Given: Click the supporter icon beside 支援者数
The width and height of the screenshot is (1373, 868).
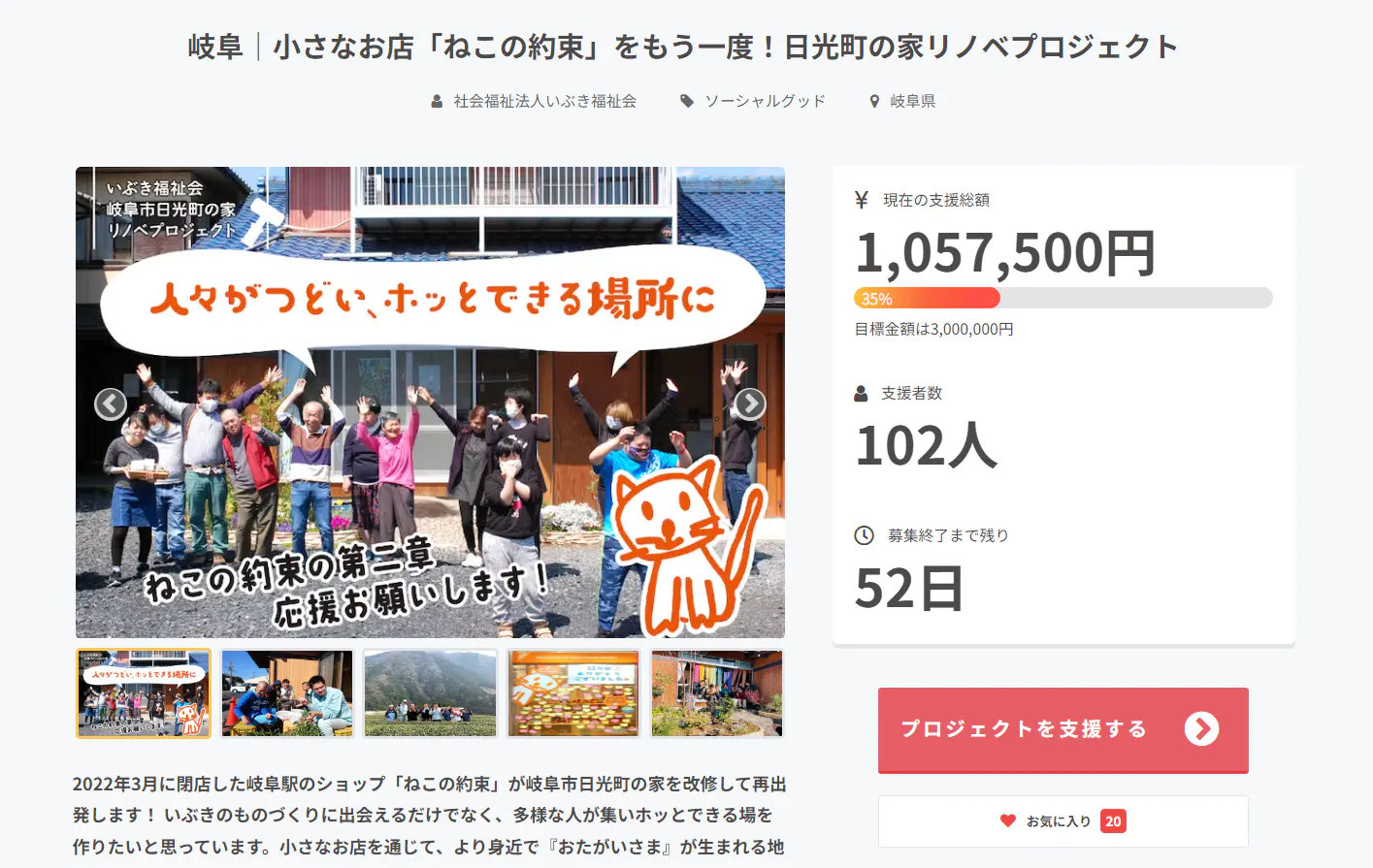Looking at the screenshot, I should (861, 394).
